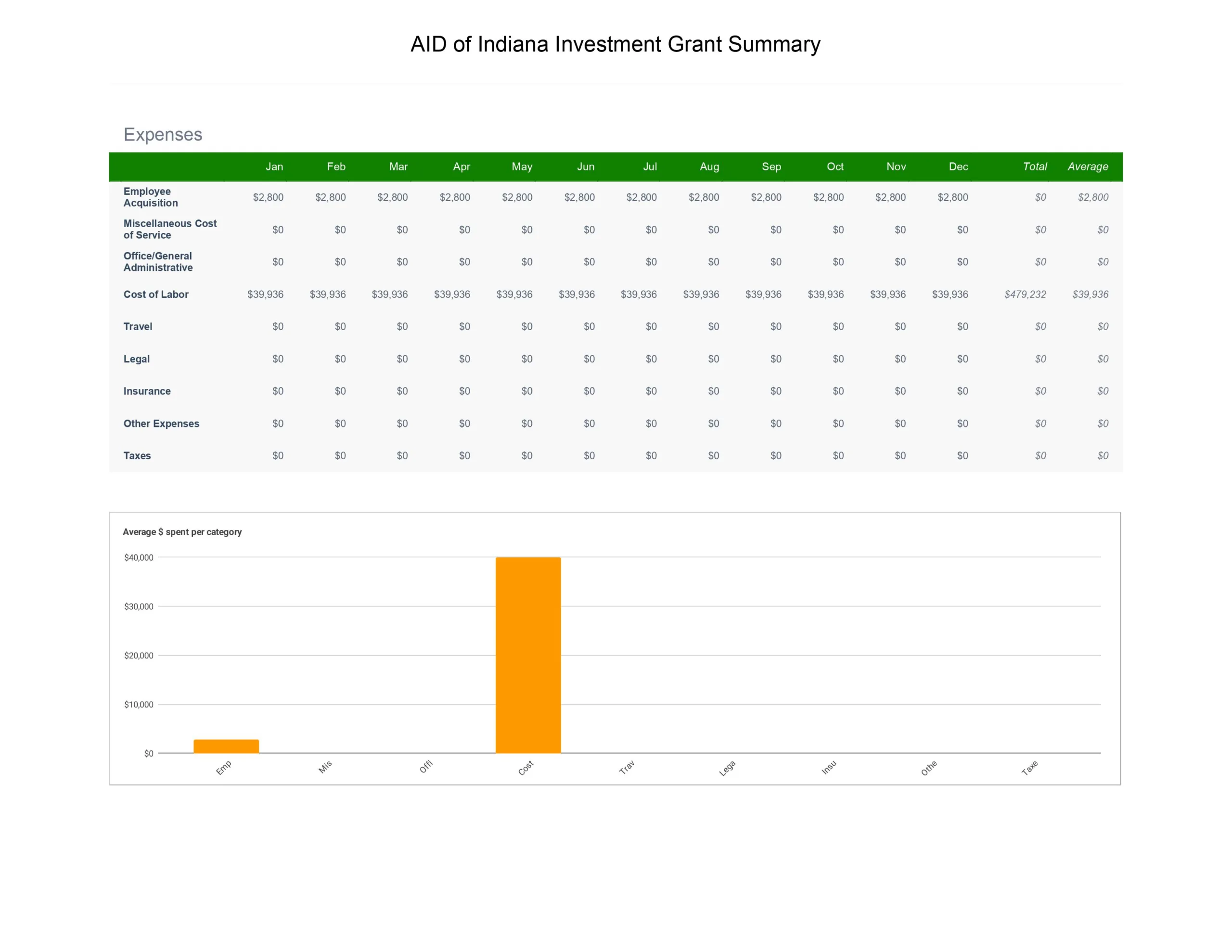
Task: Click the 'Jun' column header
Action: click(x=586, y=167)
